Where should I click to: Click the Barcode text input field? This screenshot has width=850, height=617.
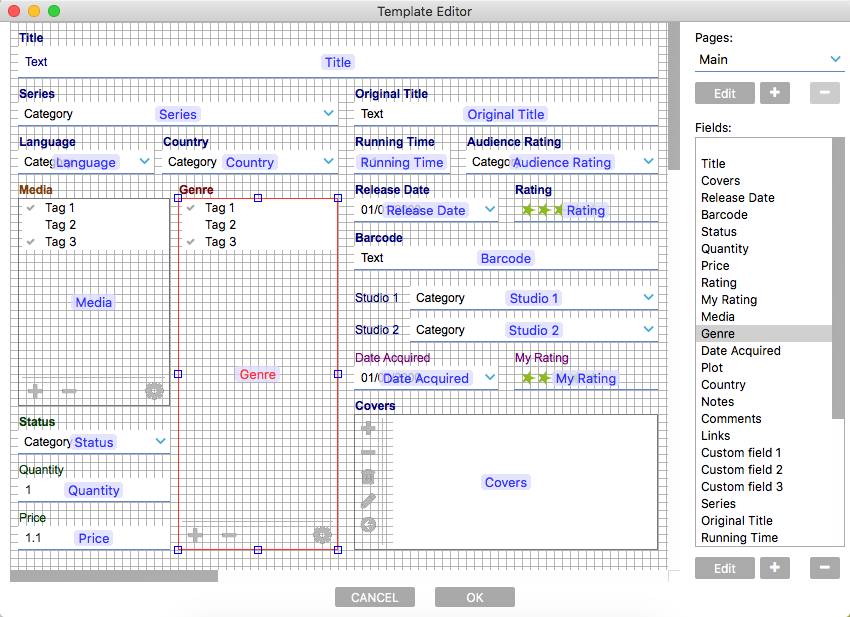point(506,258)
